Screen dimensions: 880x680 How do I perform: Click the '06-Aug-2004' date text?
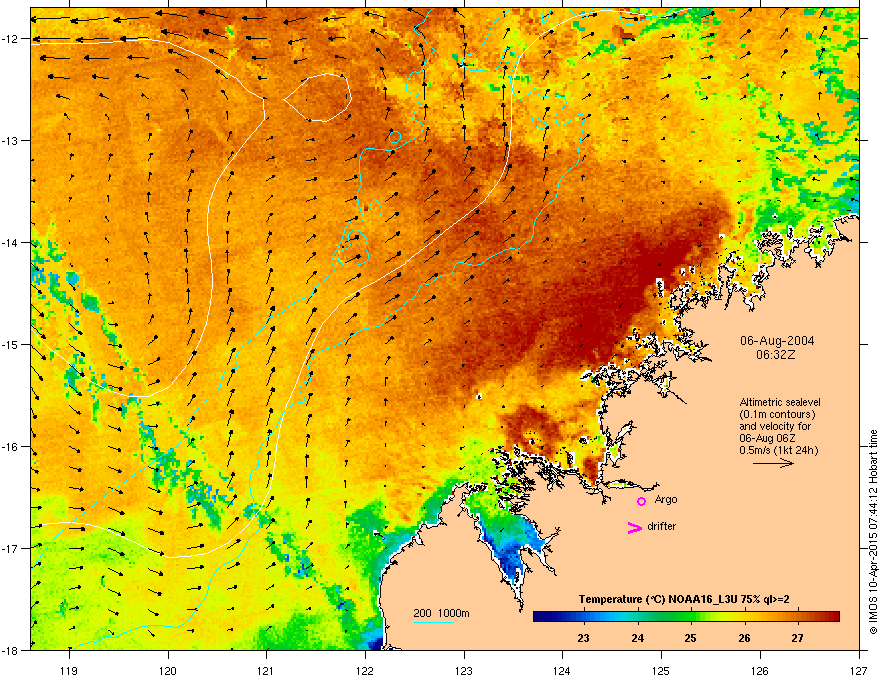[x=777, y=341]
